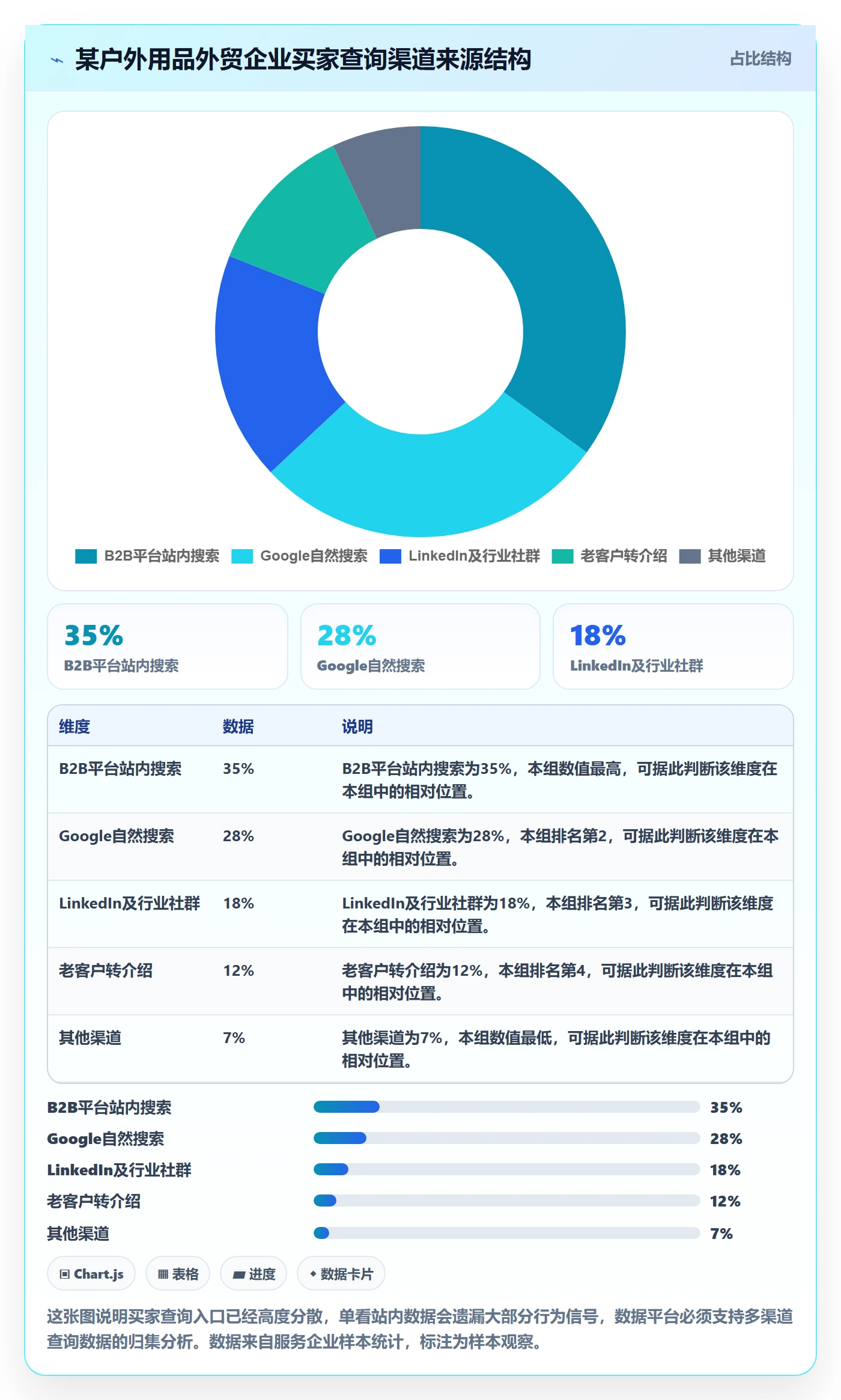Click the B2B平台站内搜索 table row name
Image resolution: width=841 pixels, height=1400 pixels.
[120, 768]
